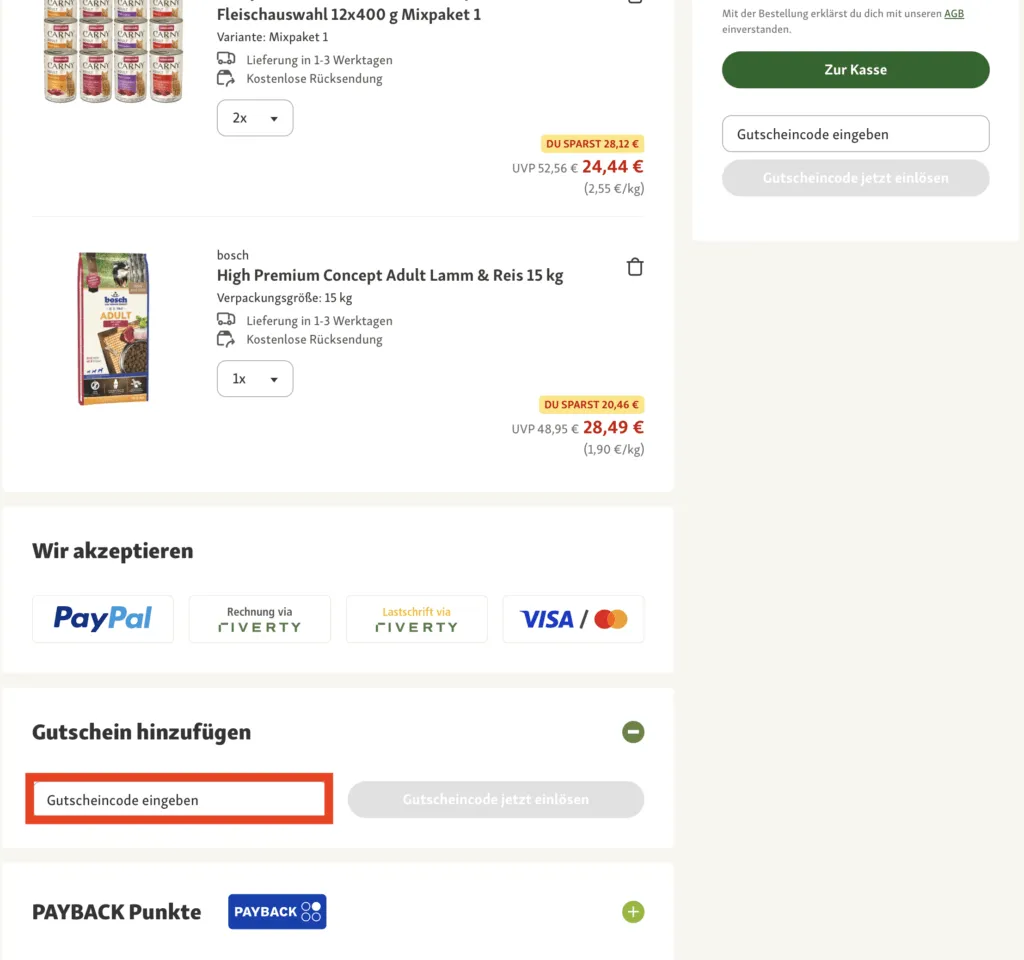Collapse the Gutschein hinzufügen section
The height and width of the screenshot is (960, 1024).
(x=633, y=732)
